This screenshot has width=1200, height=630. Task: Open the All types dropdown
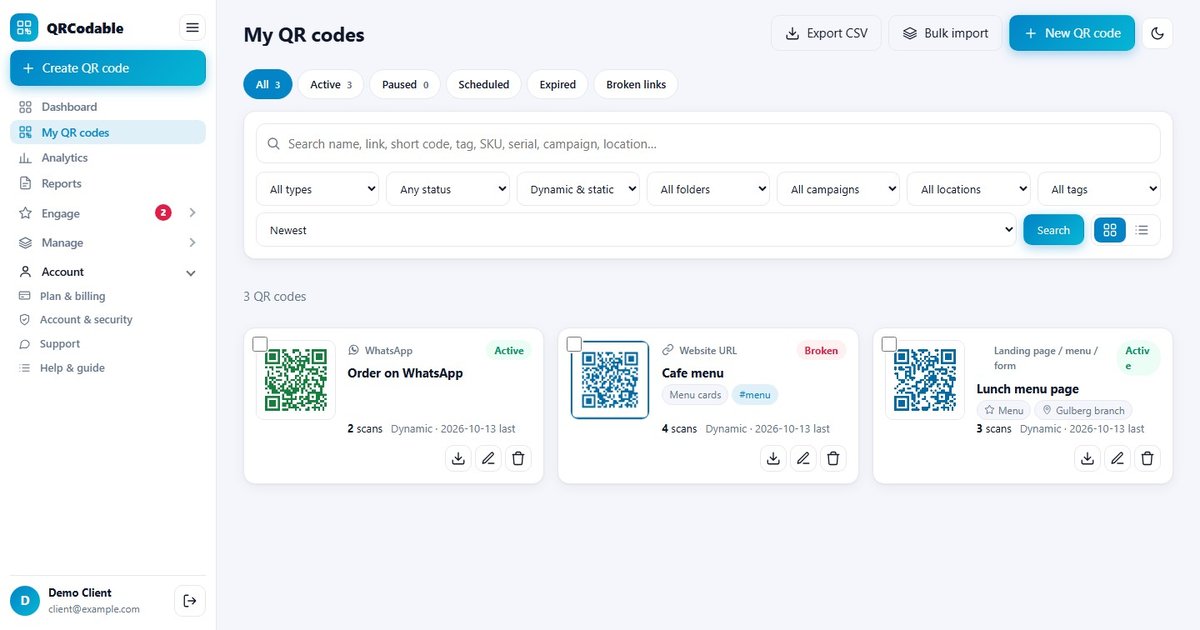coord(318,189)
